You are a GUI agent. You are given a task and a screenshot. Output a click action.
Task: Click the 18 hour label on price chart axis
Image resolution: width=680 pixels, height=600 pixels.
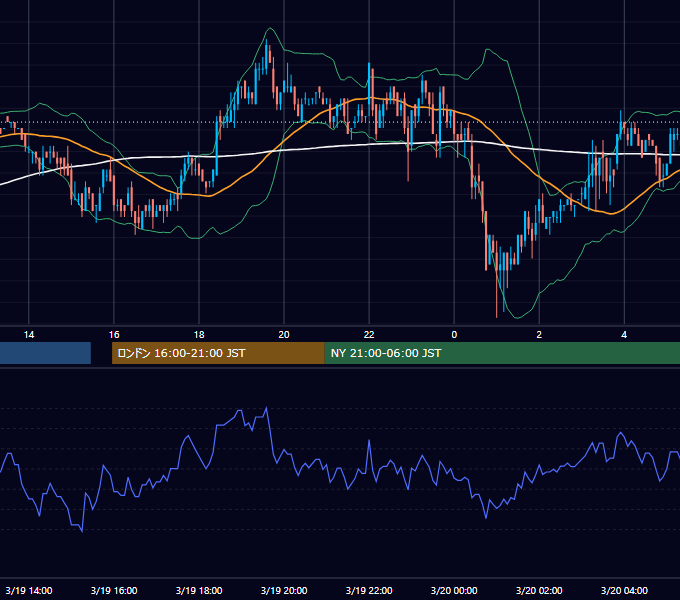(199, 335)
